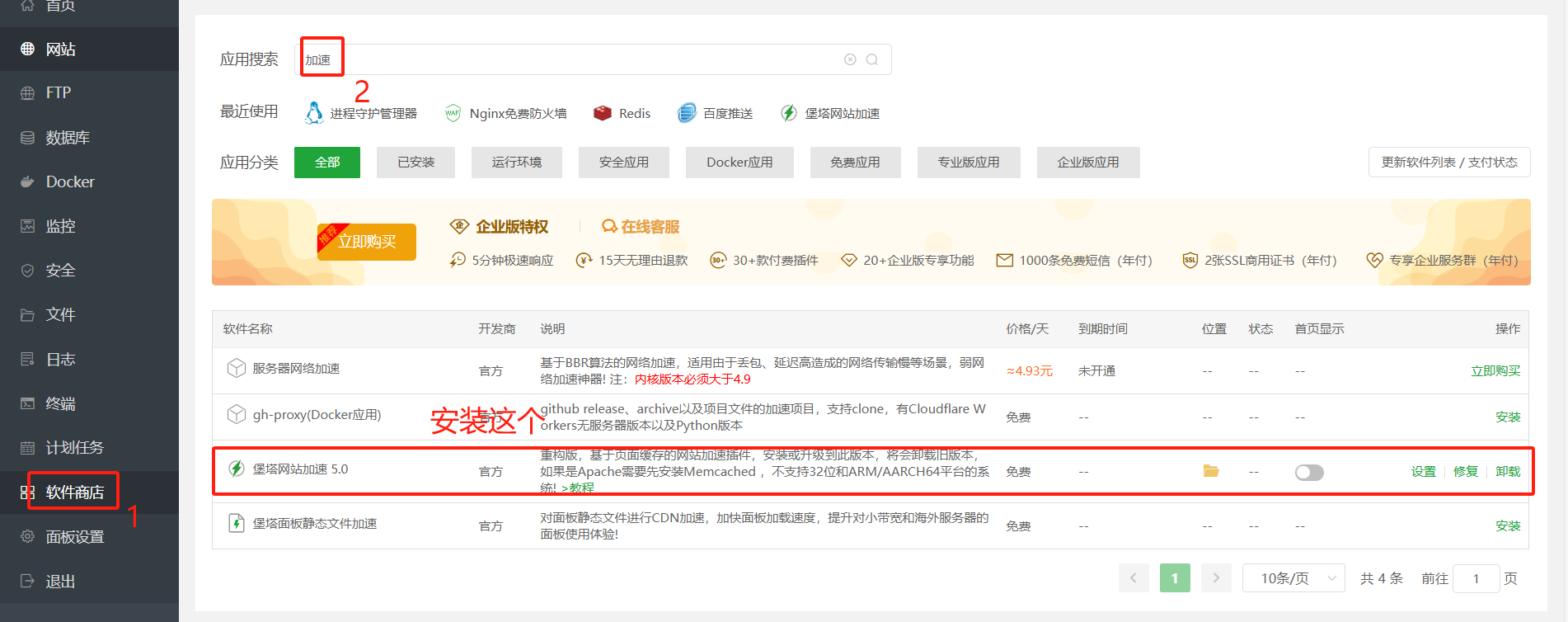Focus the 应用搜索 input field
The width and height of the screenshot is (1568, 622).
593,59
